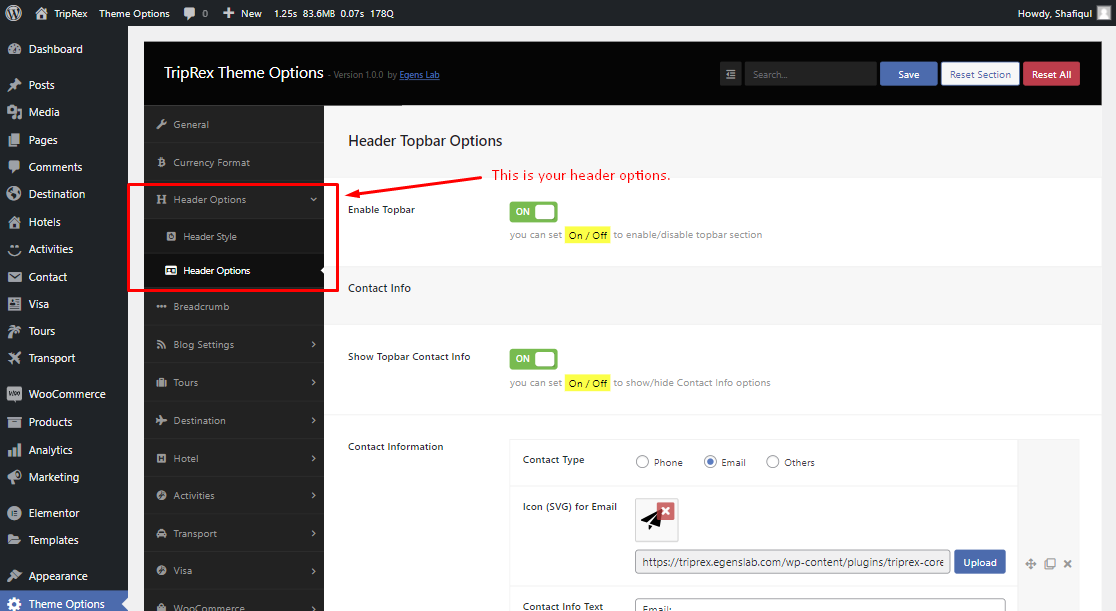Expand Blog Settings section arrow
1116x611 pixels.
[313, 345]
